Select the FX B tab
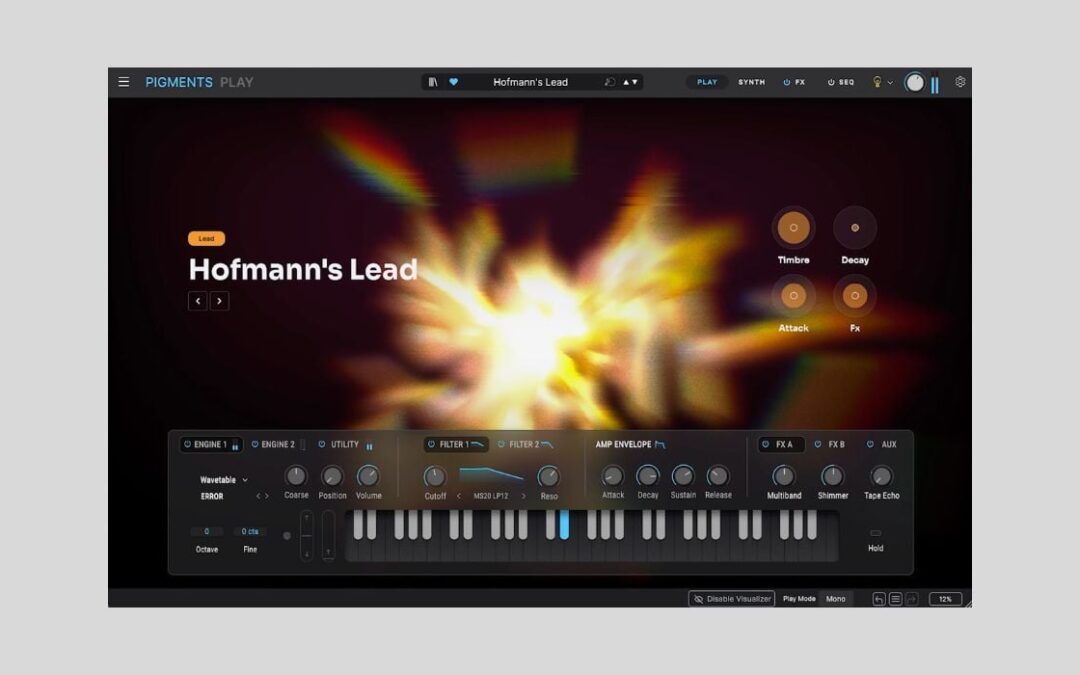 tap(836, 444)
